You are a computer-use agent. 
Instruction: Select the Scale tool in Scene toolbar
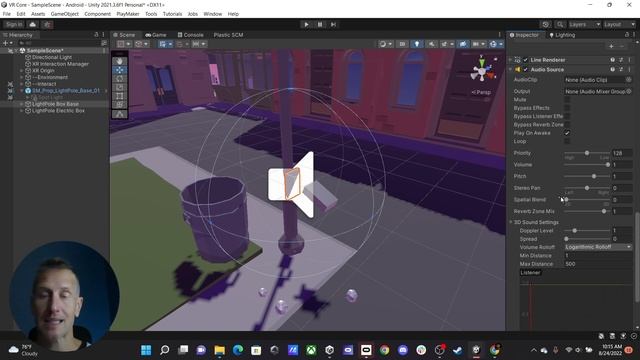click(120, 87)
